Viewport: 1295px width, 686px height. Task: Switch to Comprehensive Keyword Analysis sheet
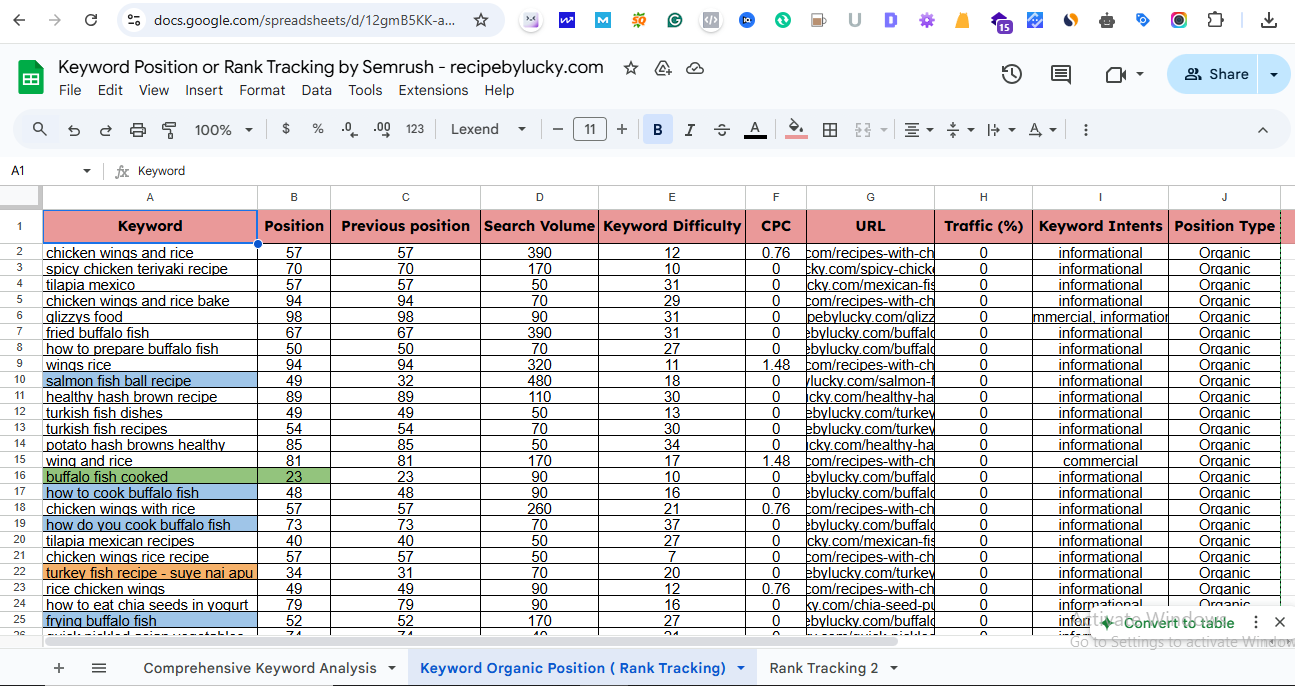(x=260, y=668)
